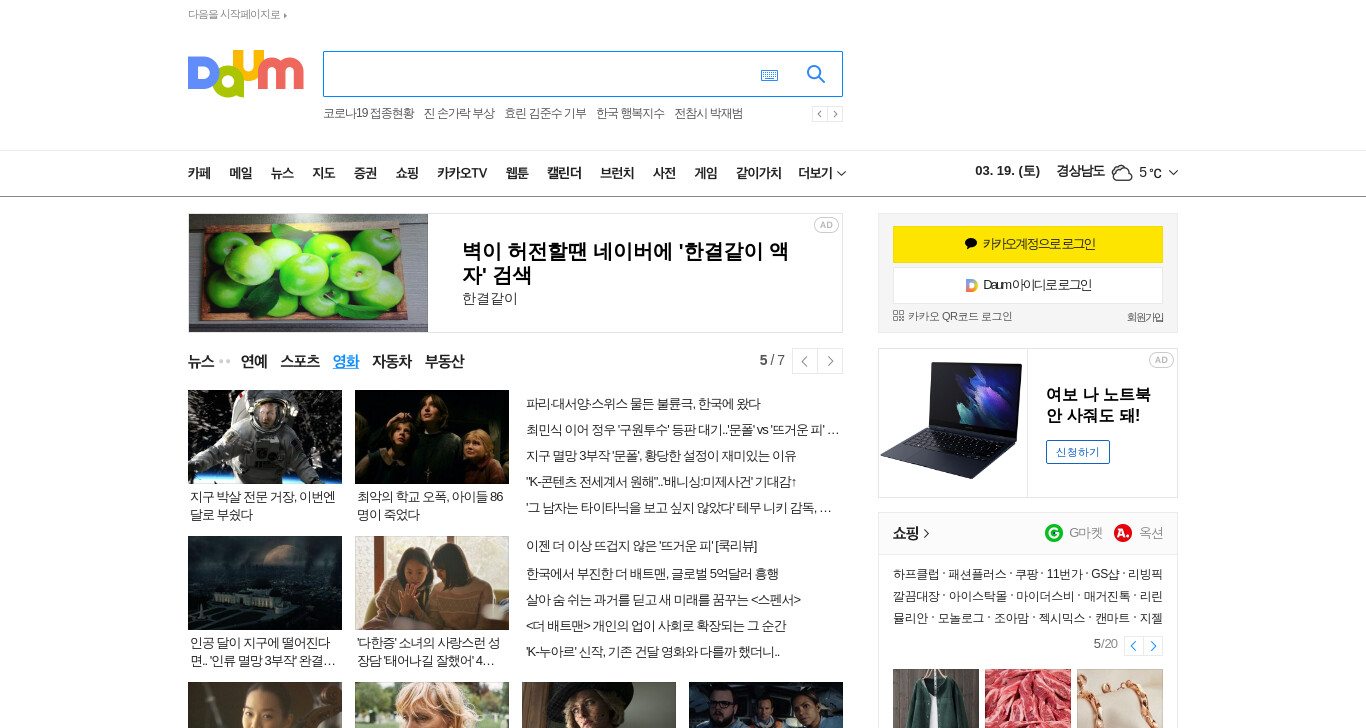Viewport: 1366px width, 728px height.
Task: Open the '다한증' 소녀 article thumbnail
Action: click(x=432, y=583)
